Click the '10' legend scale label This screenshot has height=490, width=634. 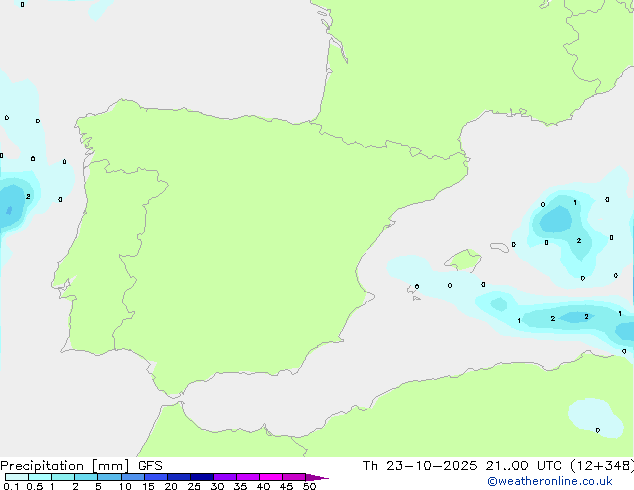pos(125,486)
